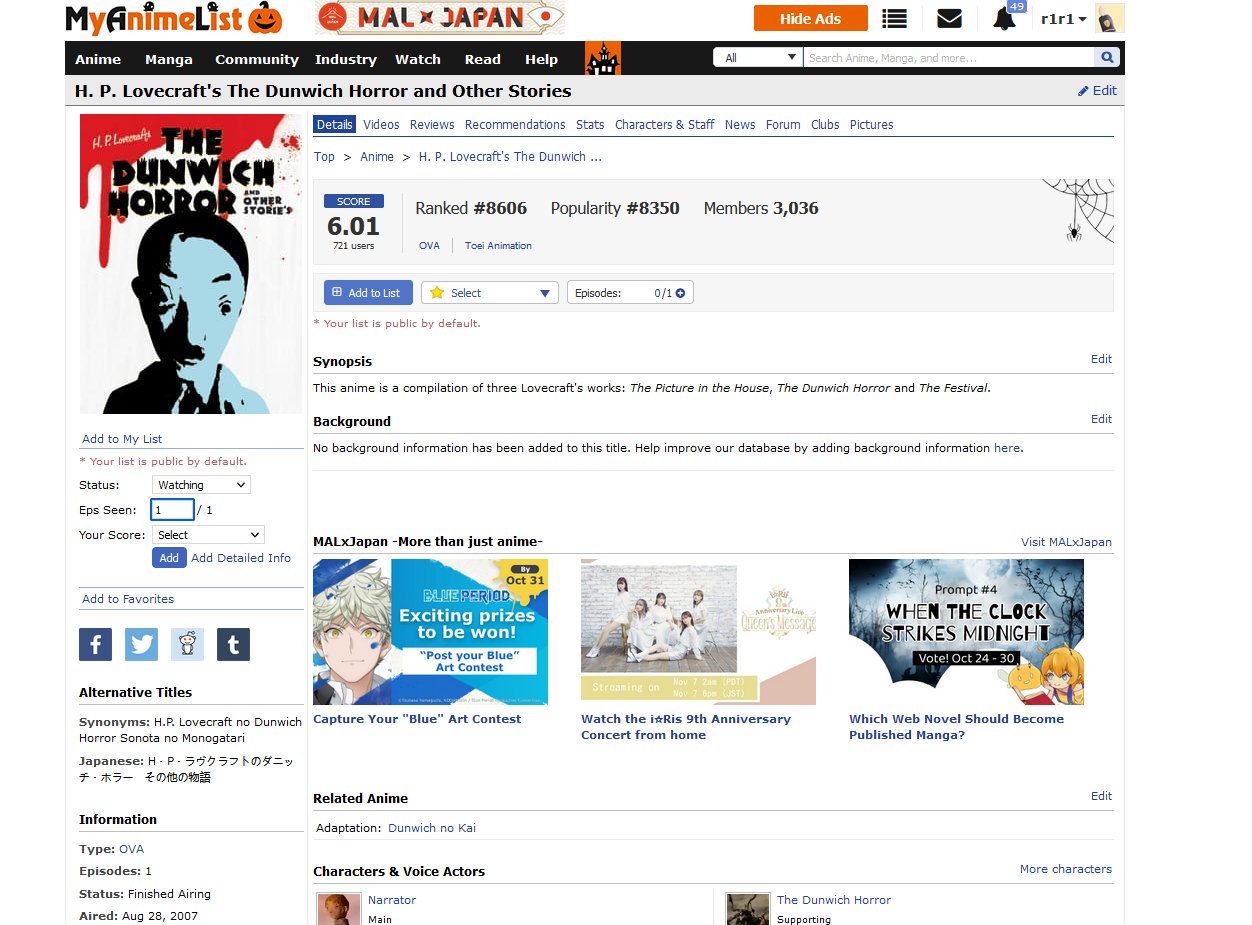
Task: Open the When the Clock Strikes Midnight thumbnail
Action: tap(966, 632)
